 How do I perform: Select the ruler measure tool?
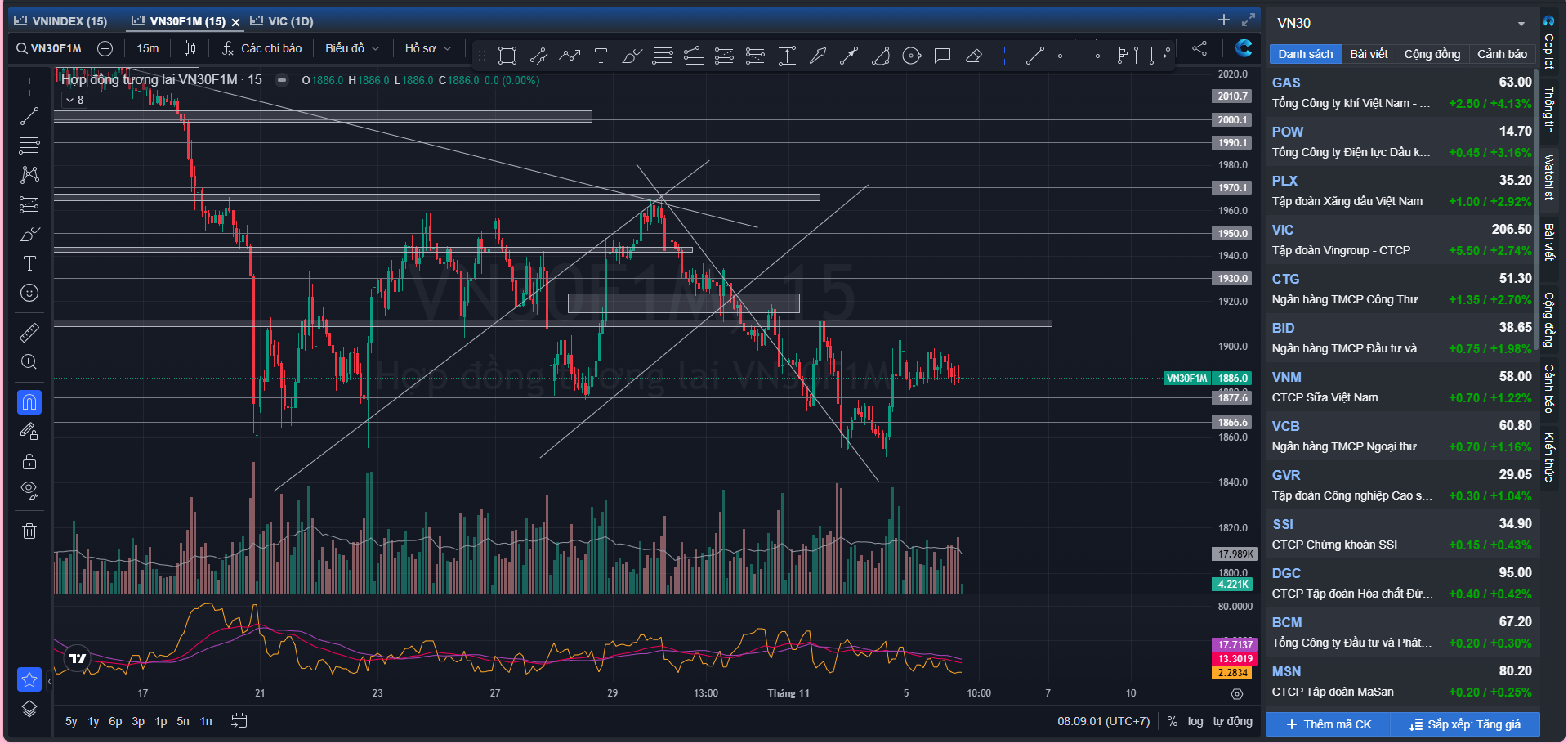(29, 333)
